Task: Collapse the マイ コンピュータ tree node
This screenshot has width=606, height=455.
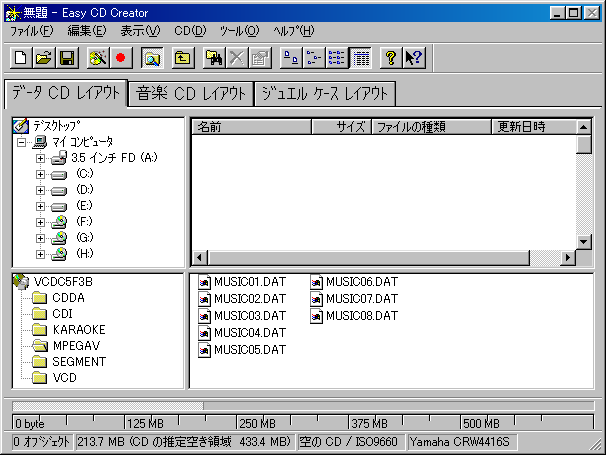Action: click(x=22, y=142)
